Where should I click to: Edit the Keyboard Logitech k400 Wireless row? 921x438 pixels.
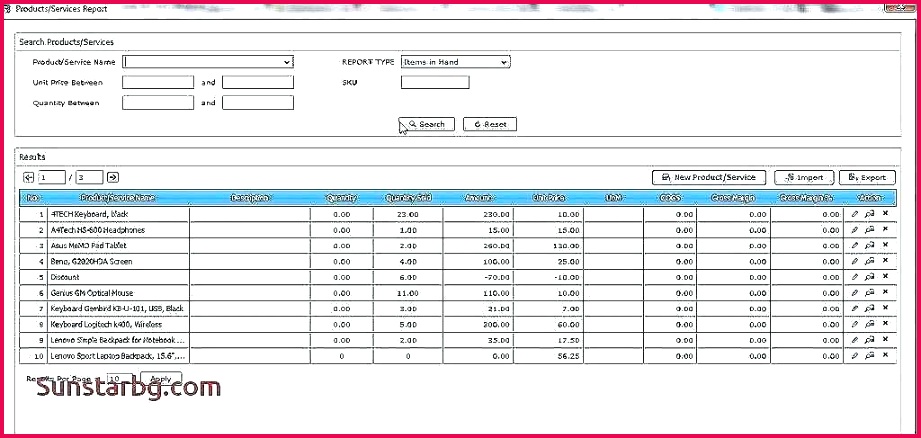point(855,325)
